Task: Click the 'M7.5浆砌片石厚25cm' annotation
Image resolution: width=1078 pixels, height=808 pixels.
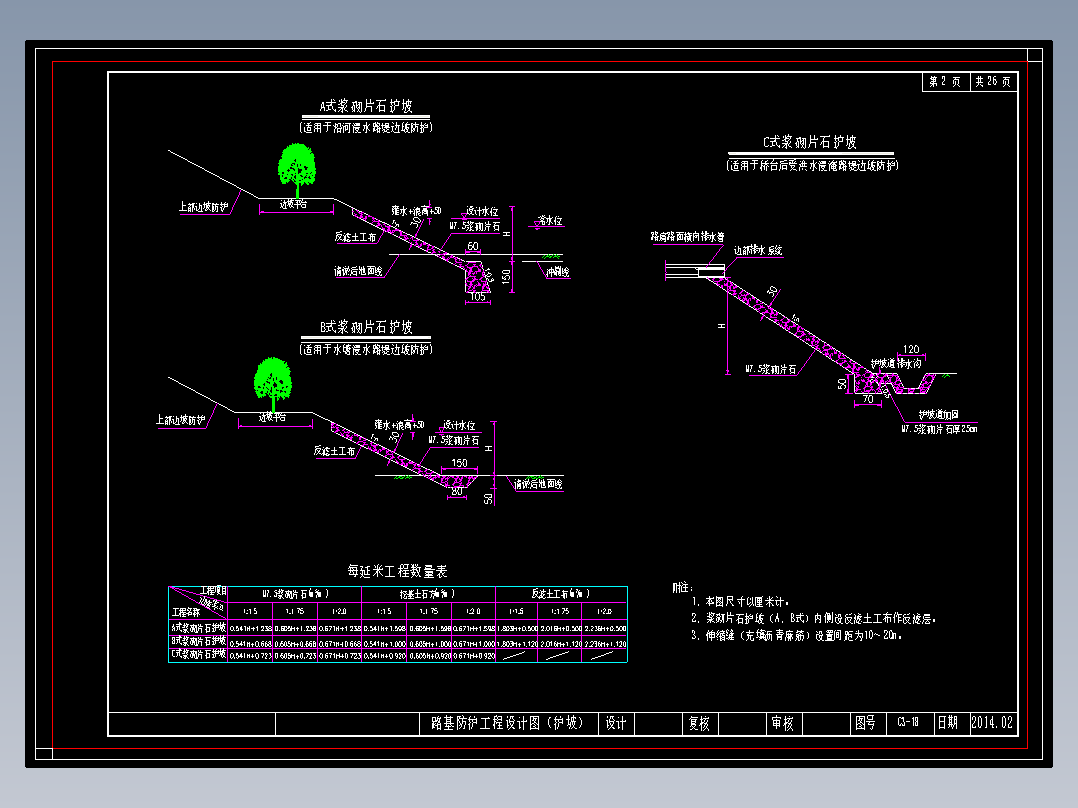Action: pyautogui.click(x=939, y=429)
